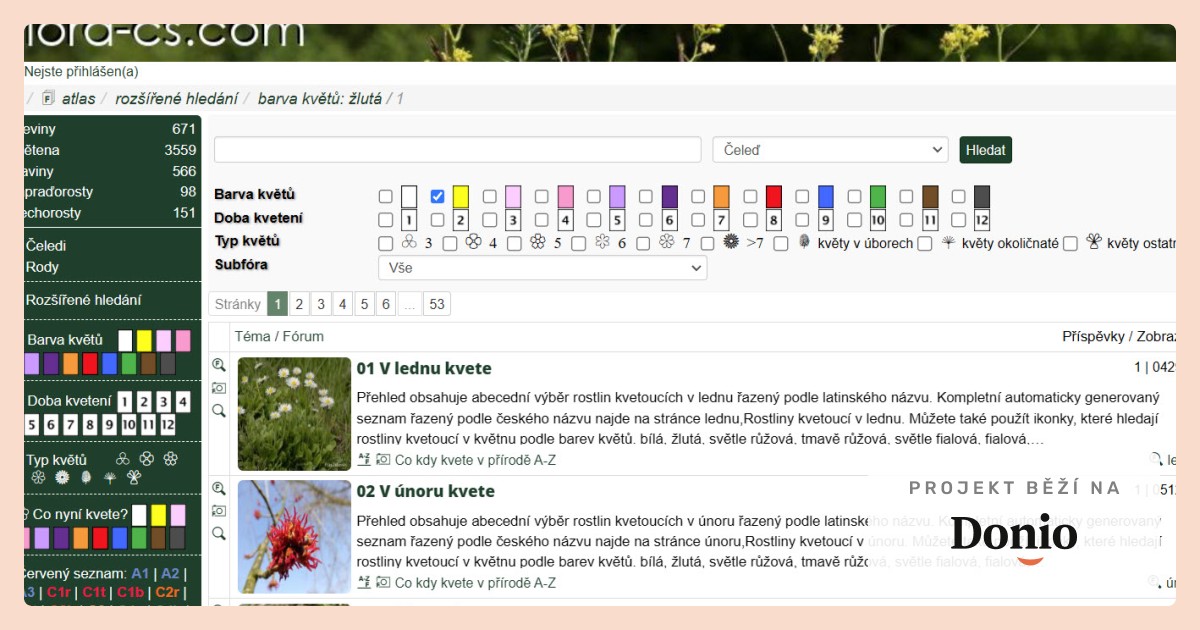Enable the red flower color checkbox
The width and height of the screenshot is (1200, 630).
[749, 196]
